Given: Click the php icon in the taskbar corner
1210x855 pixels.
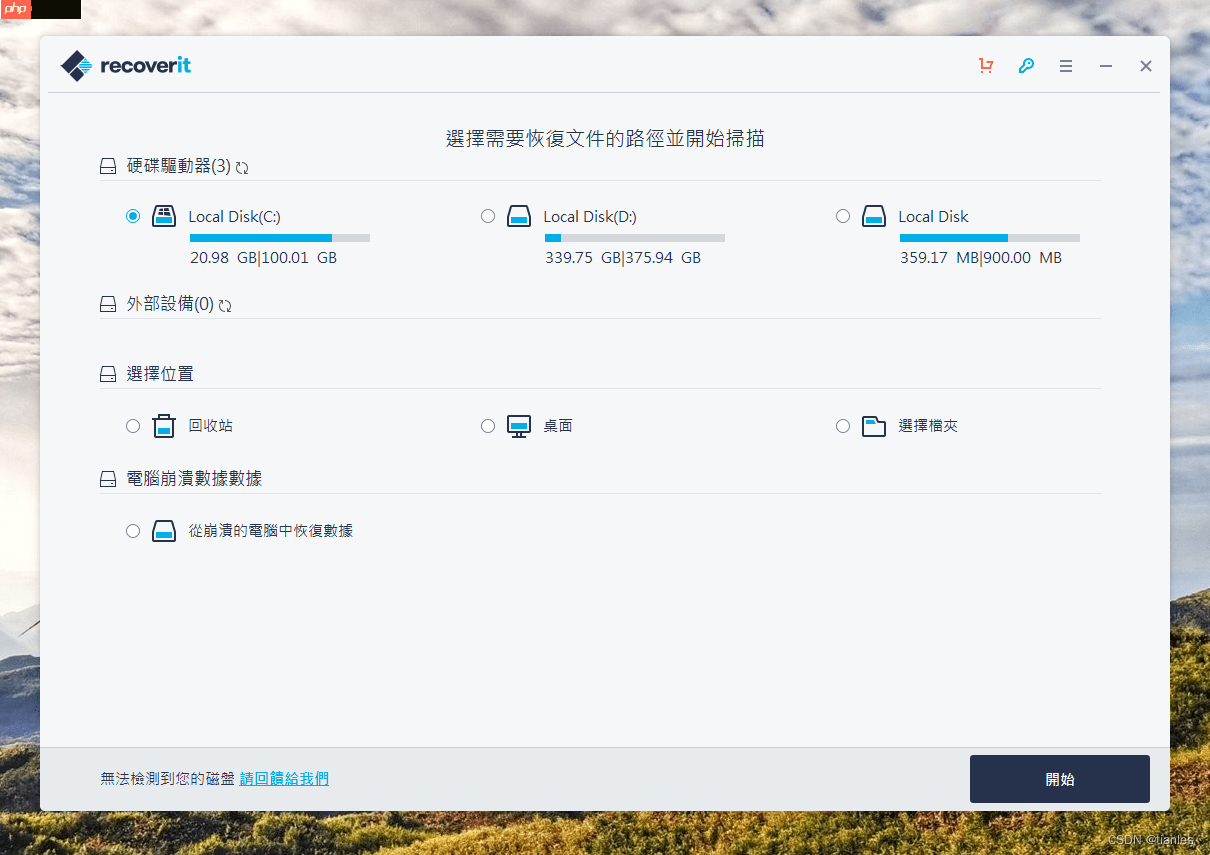Looking at the screenshot, I should pos(14,9).
